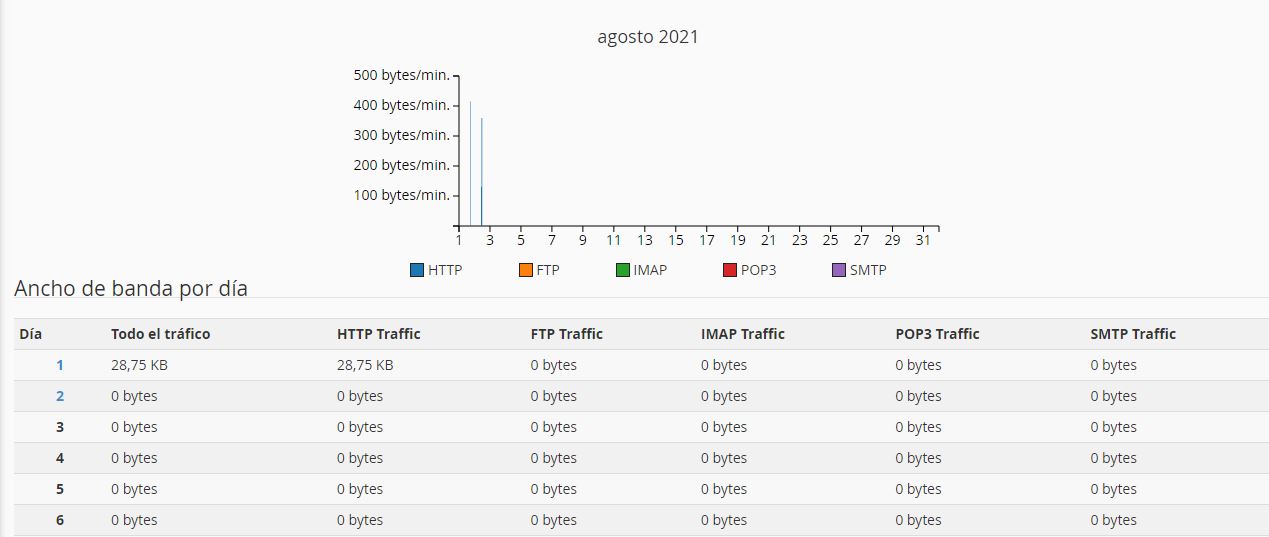Click the tallest bar in the chart

pyautogui.click(x=470, y=165)
